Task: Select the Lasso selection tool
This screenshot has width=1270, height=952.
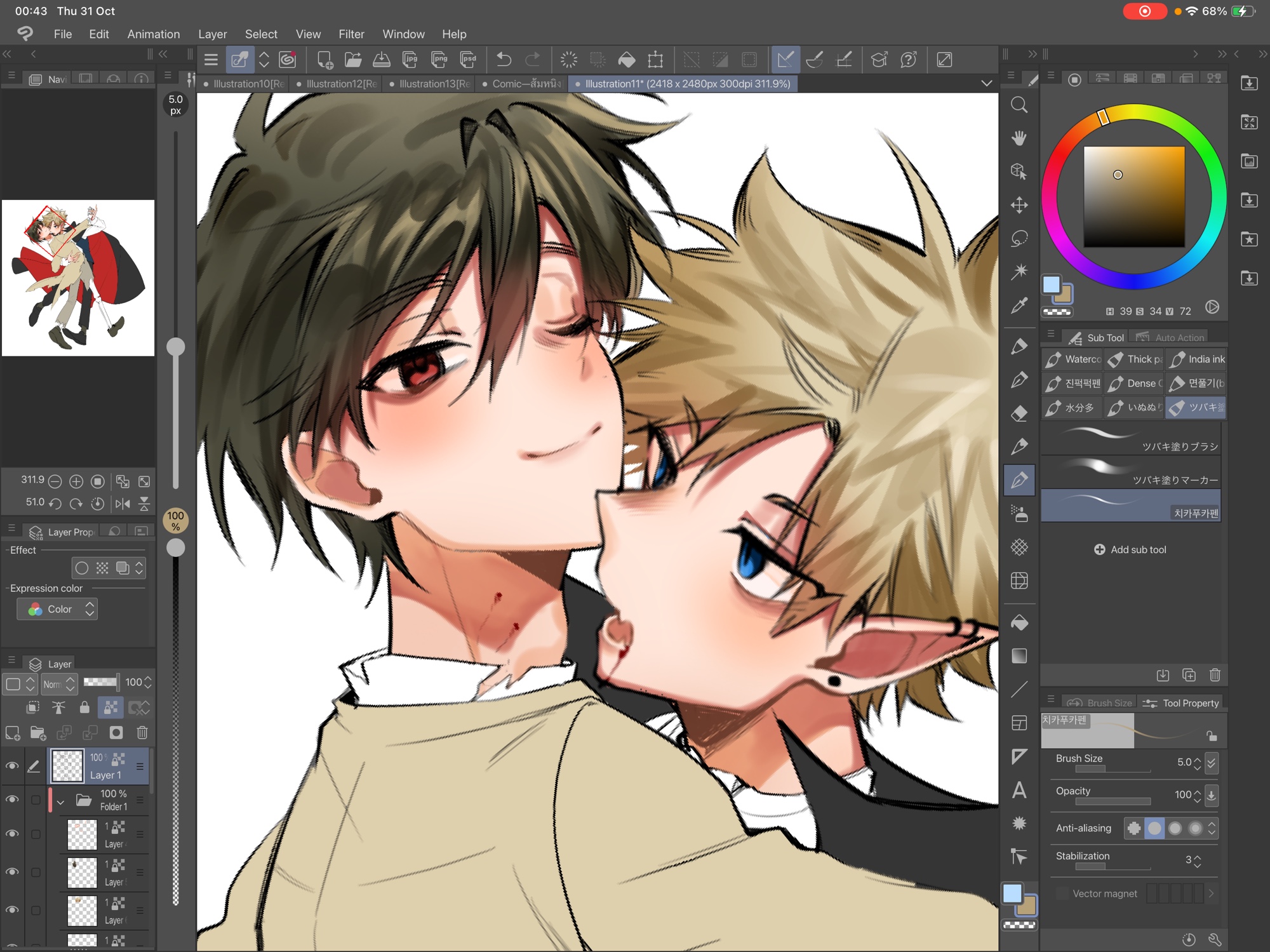Action: pos(1019,238)
